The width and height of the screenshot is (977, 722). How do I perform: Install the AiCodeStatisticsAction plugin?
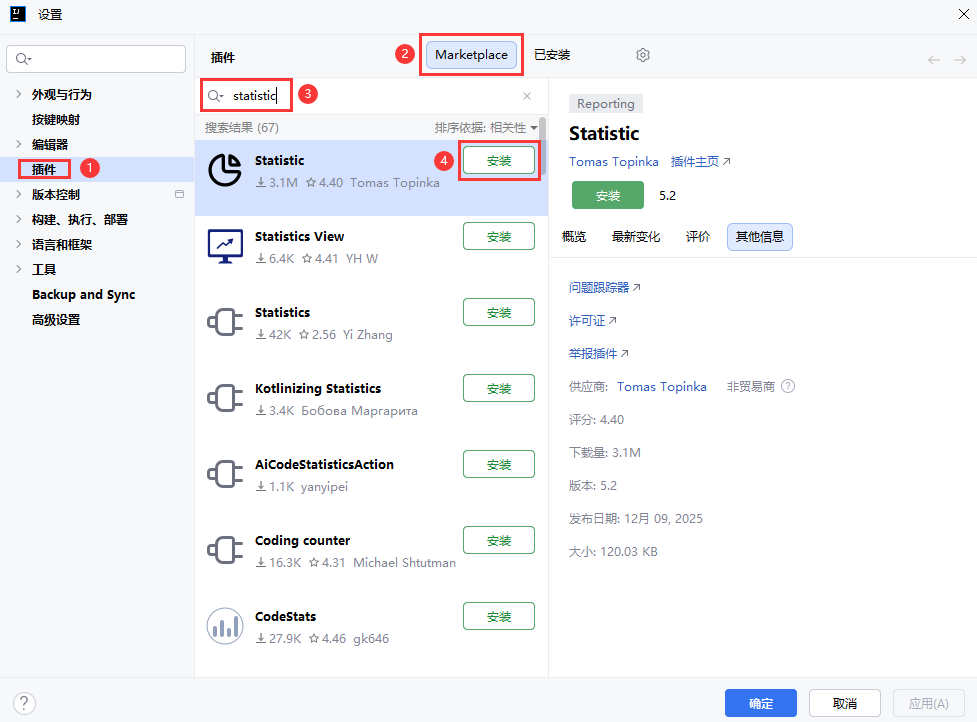(498, 465)
